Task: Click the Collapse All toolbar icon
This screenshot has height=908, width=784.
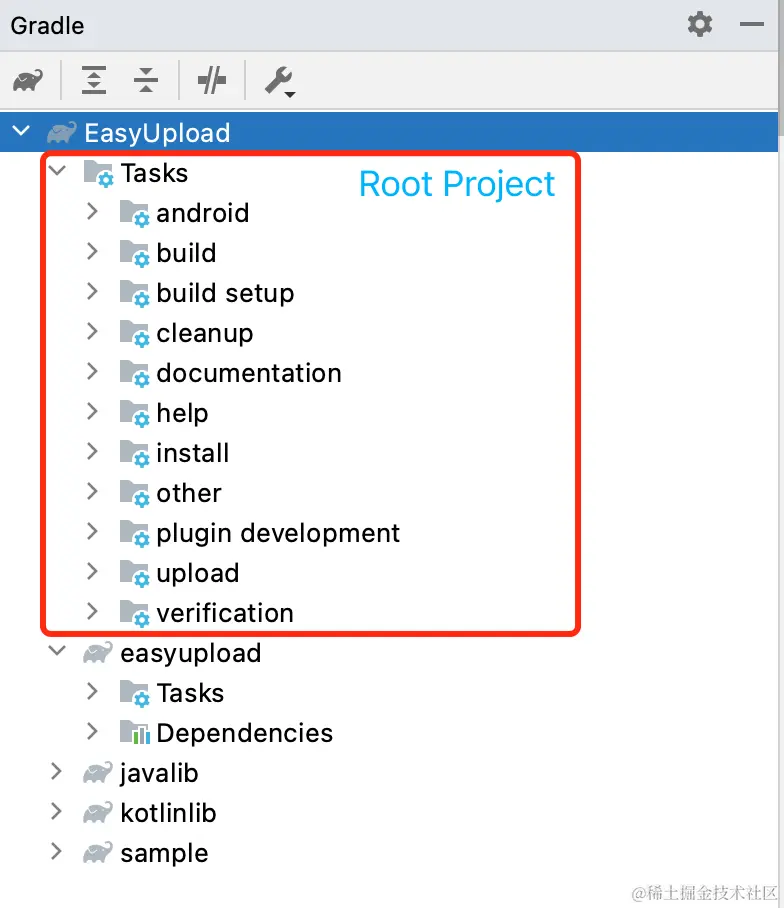Action: coord(146,80)
